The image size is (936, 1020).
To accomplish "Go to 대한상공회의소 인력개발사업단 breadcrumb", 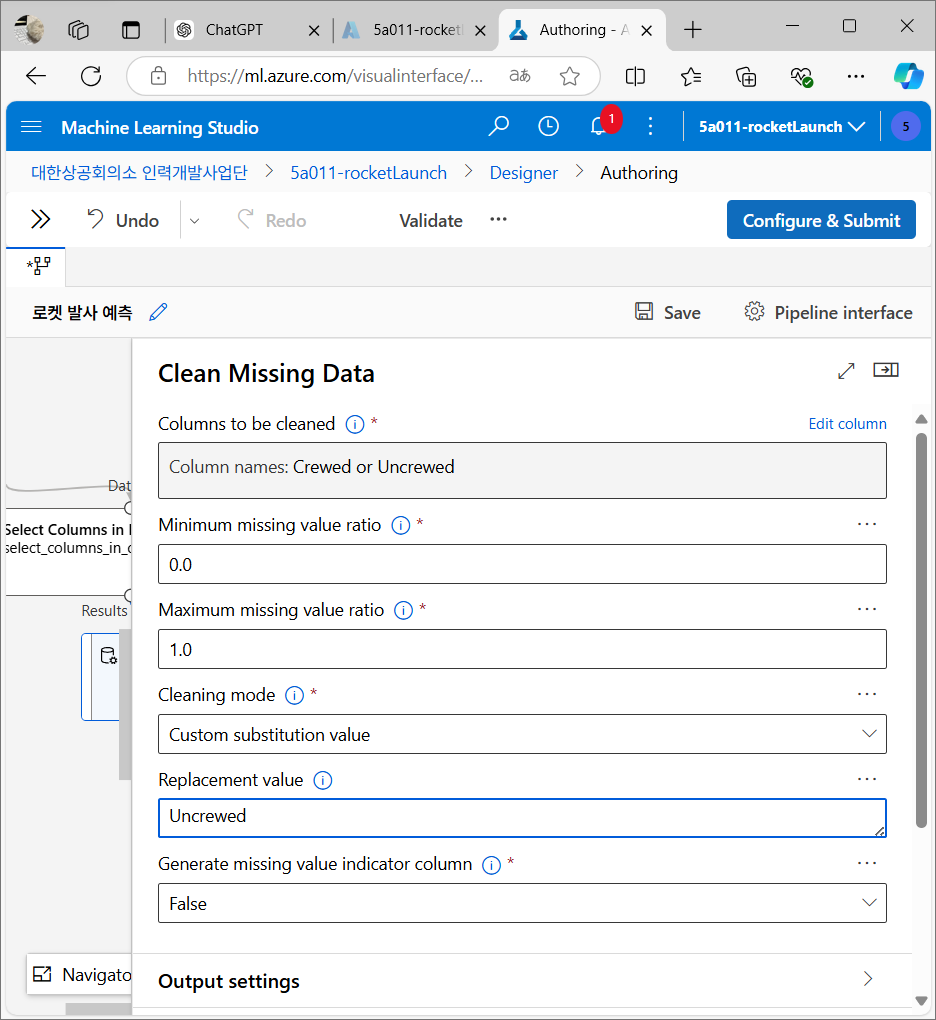I will [x=139, y=173].
